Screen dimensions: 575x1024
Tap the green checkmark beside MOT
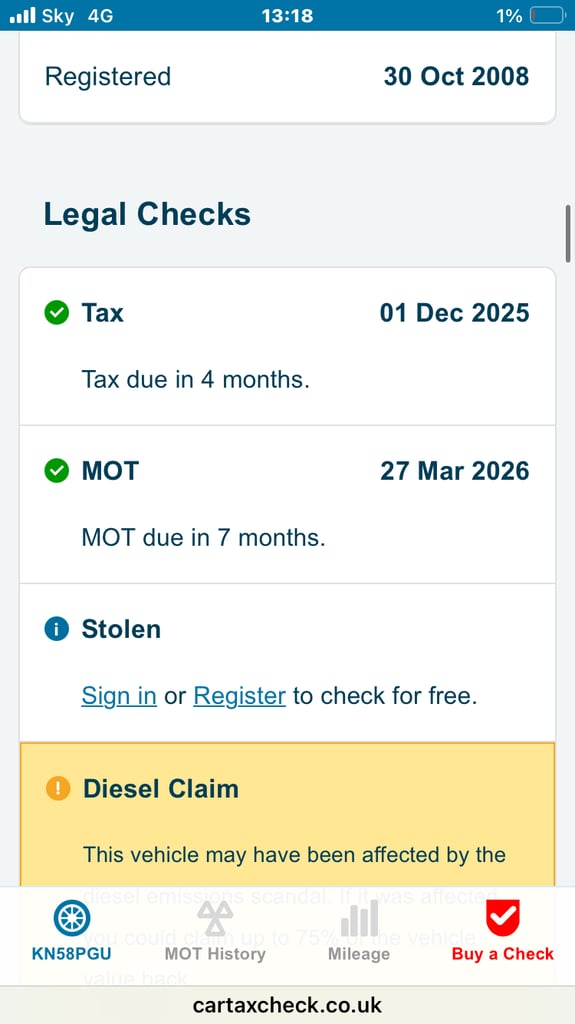coord(57,471)
